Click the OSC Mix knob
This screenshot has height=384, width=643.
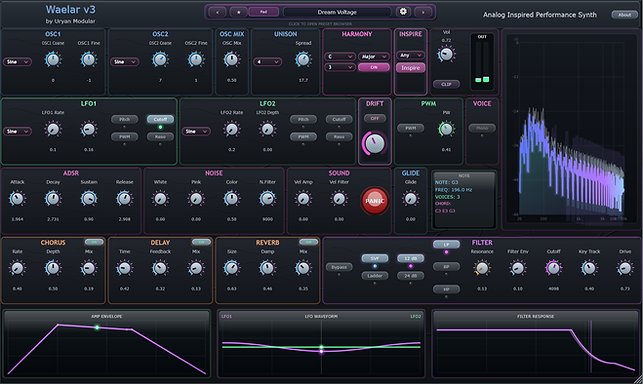(x=232, y=60)
